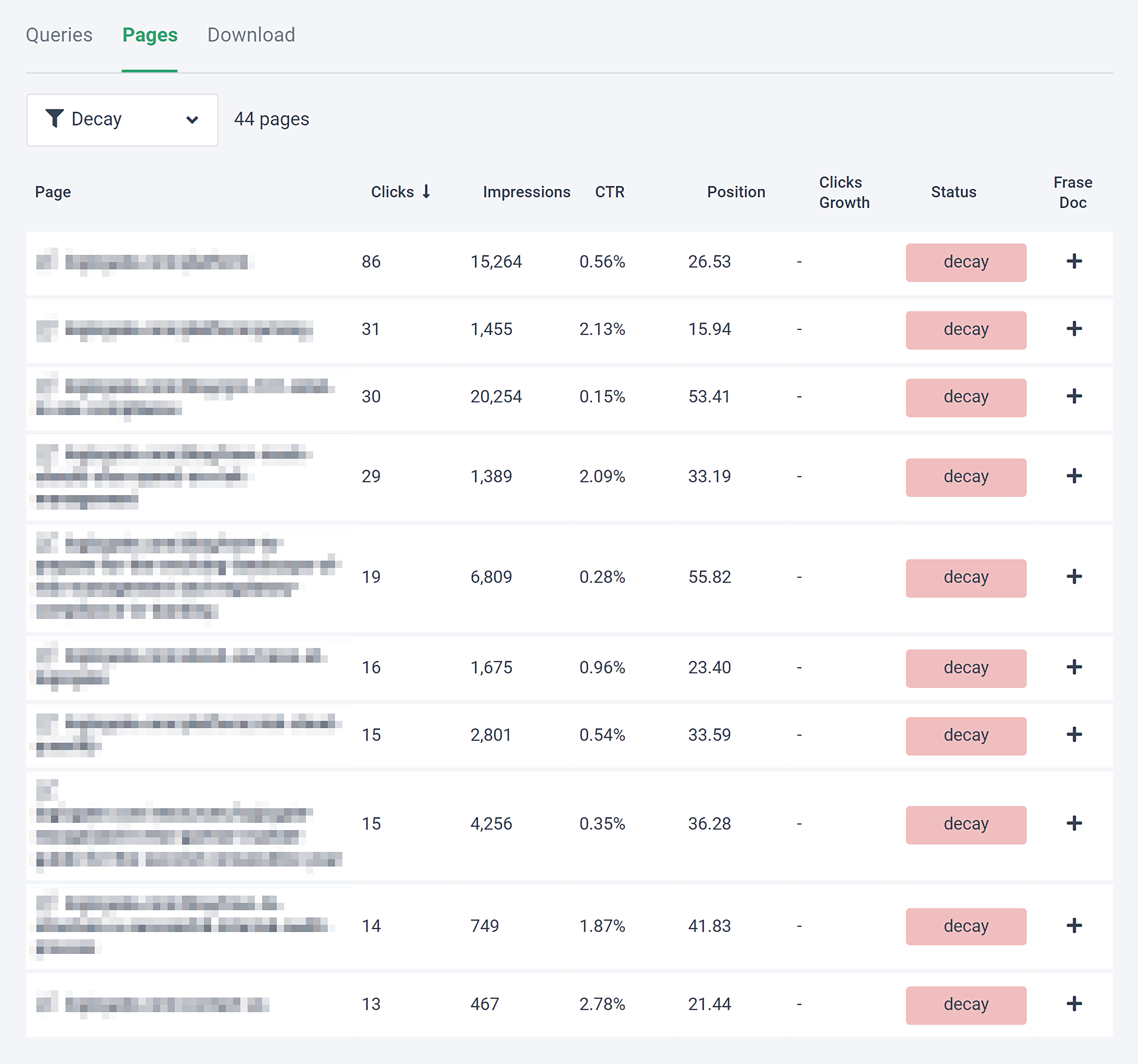Click the decay status badge on the first row

coord(965,262)
